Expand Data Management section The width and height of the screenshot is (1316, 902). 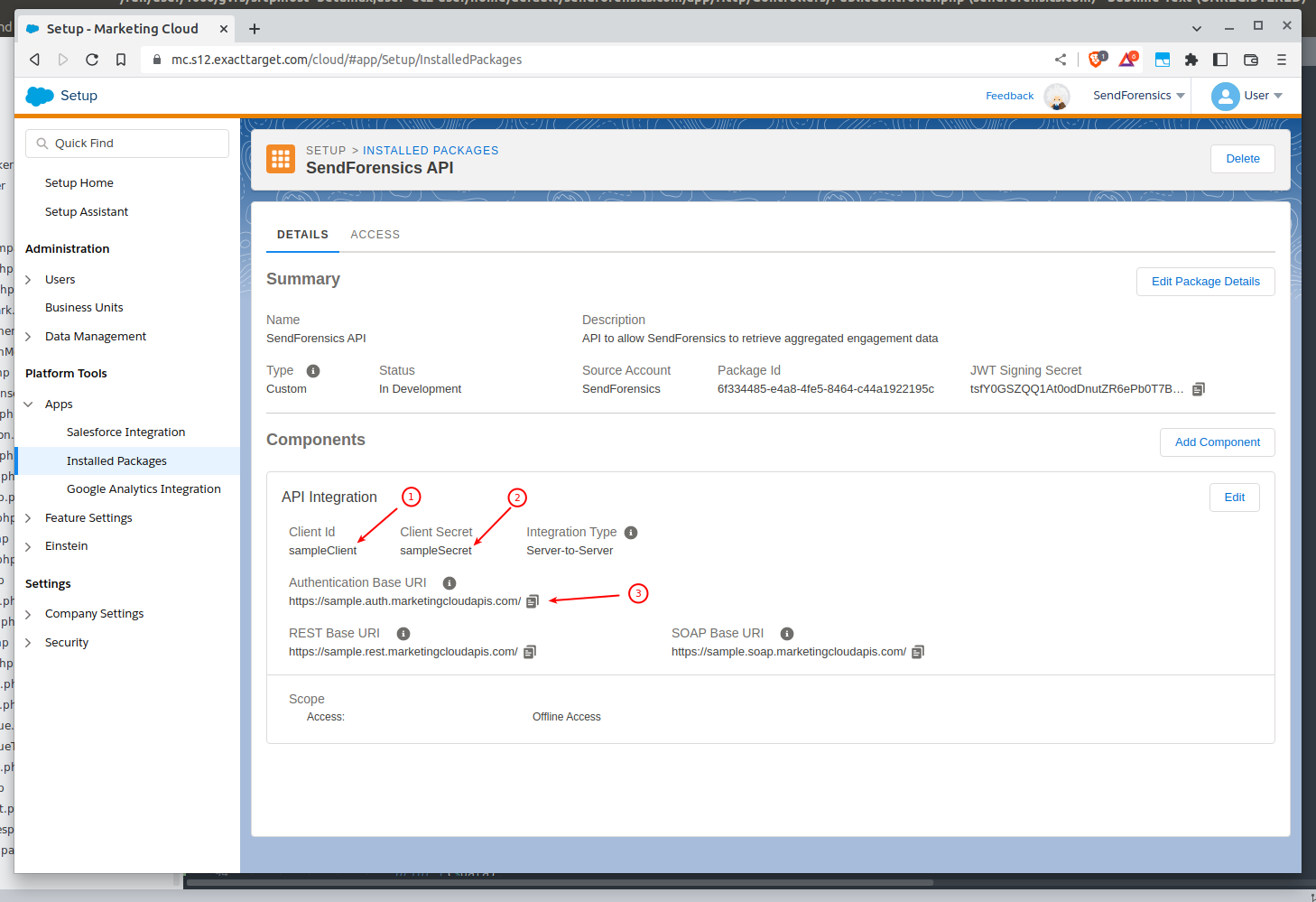pyautogui.click(x=28, y=337)
